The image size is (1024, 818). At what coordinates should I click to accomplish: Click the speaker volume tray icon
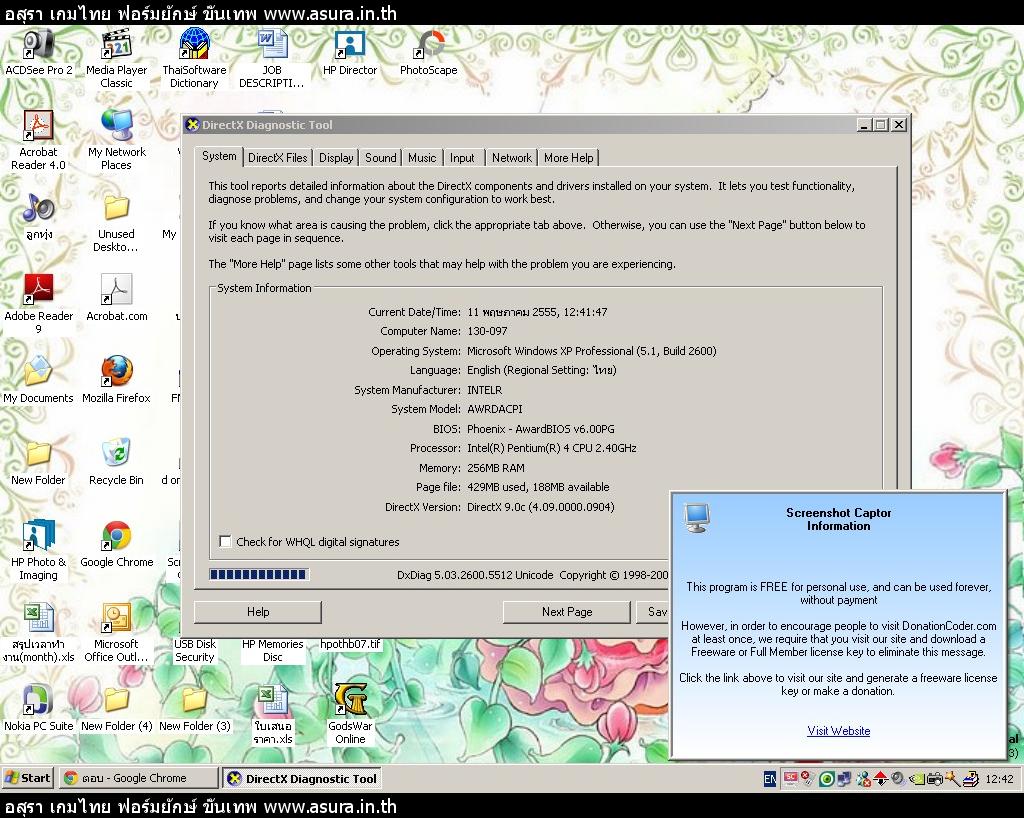(x=898, y=779)
